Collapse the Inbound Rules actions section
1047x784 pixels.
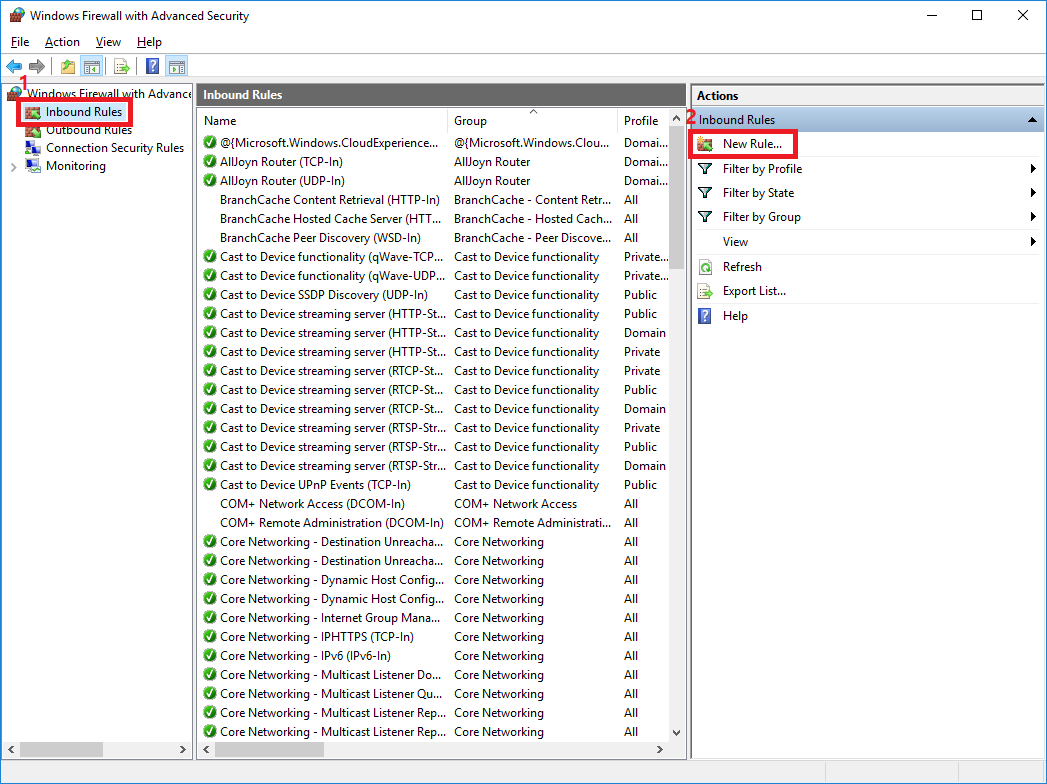tap(1032, 120)
